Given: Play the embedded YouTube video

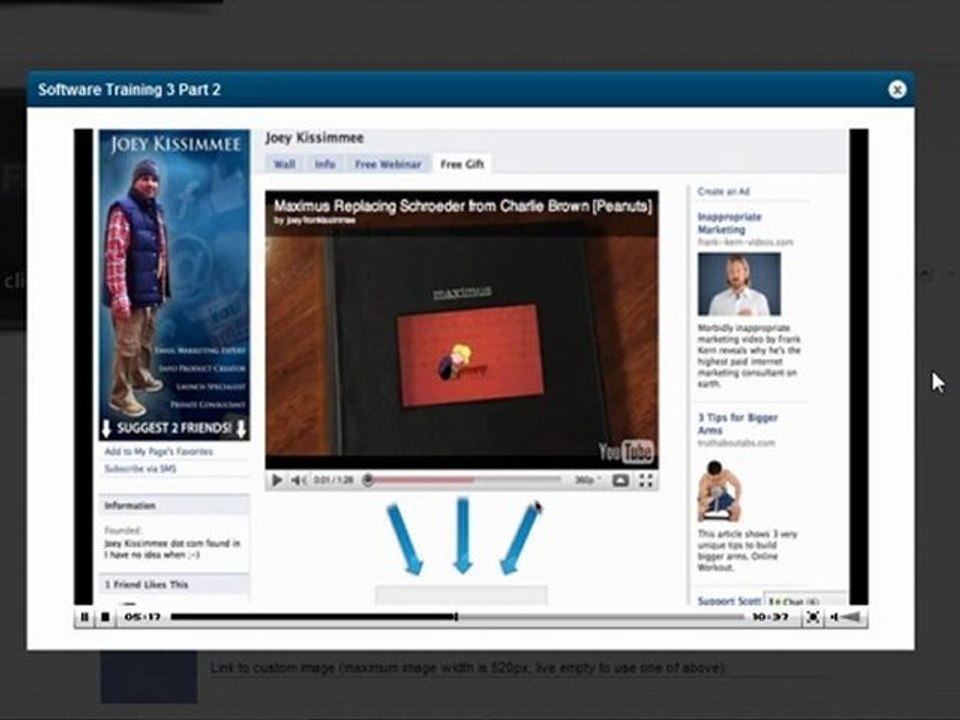Looking at the screenshot, I should [x=276, y=481].
